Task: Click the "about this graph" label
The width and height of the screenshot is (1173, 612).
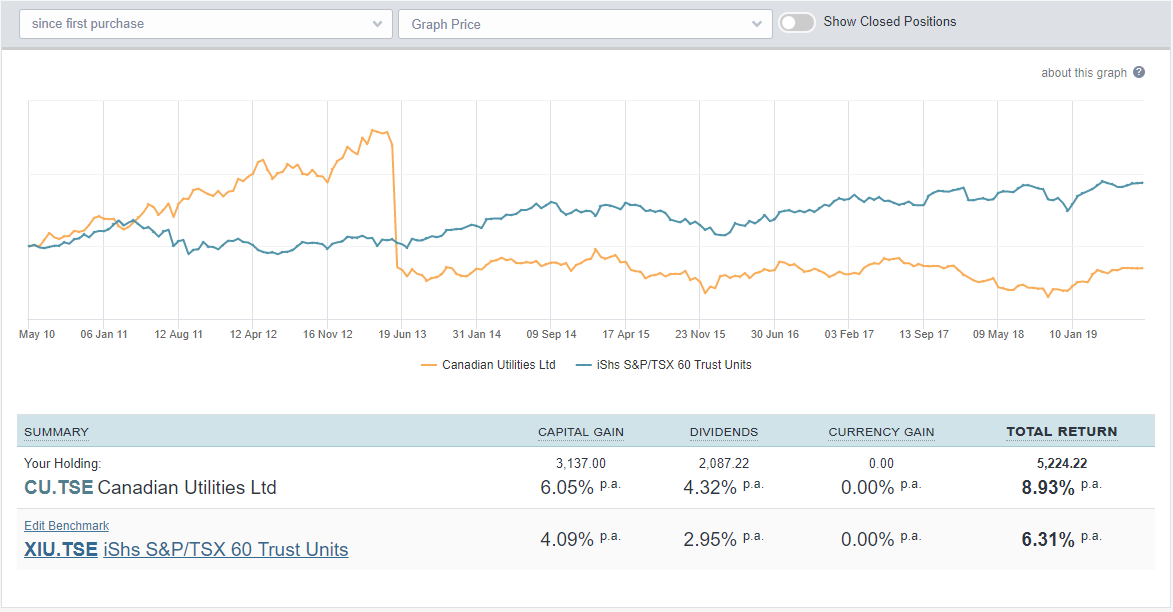Action: point(1085,72)
